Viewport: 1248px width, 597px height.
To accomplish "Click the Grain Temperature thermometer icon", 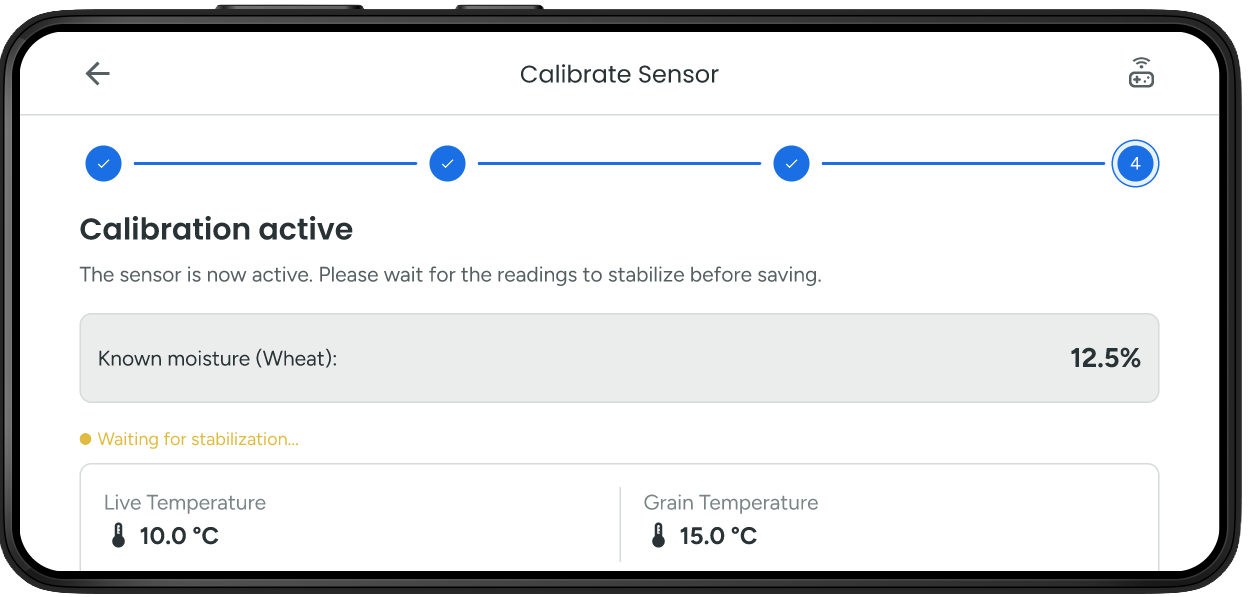I will pyautogui.click(x=658, y=536).
